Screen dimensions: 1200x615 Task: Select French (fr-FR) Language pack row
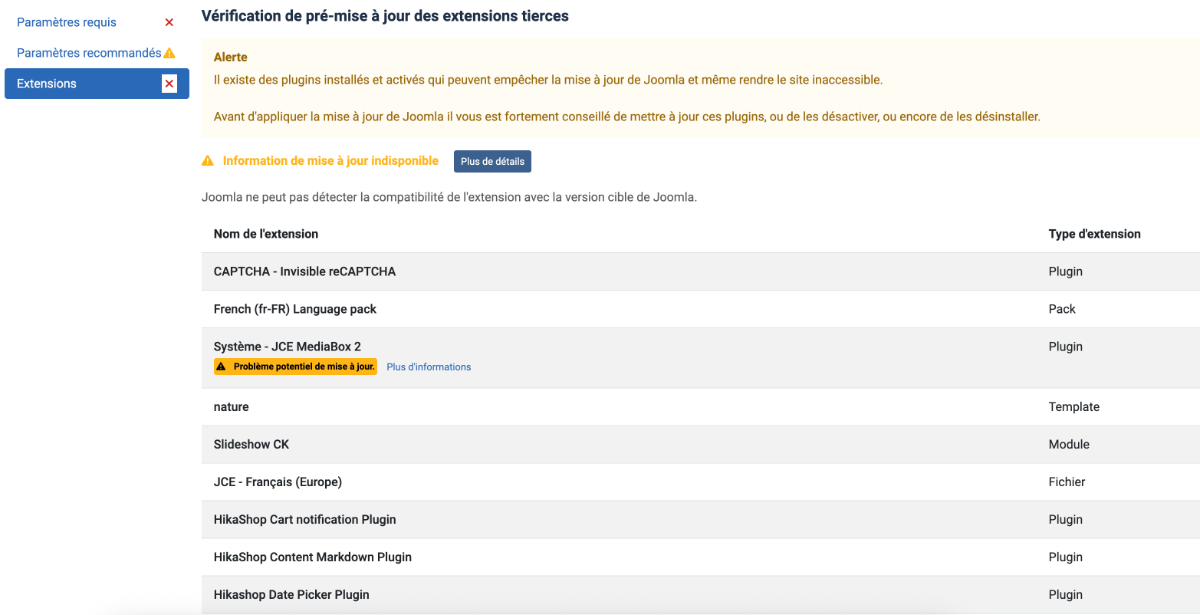295,310
